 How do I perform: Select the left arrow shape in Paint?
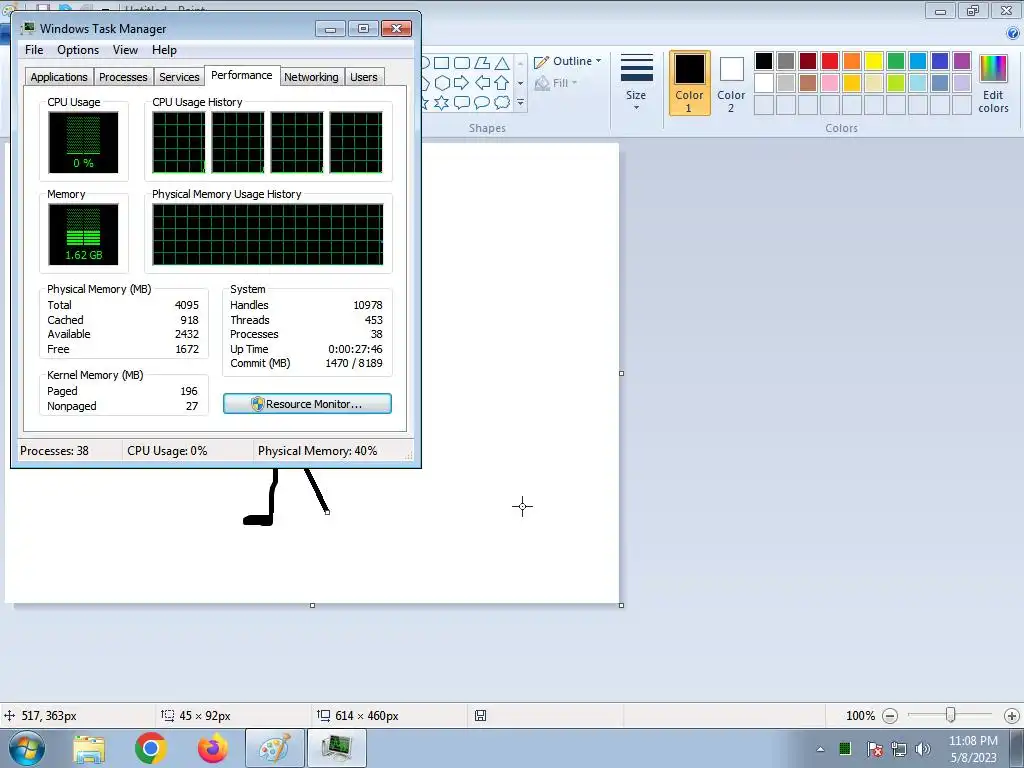pyautogui.click(x=482, y=83)
